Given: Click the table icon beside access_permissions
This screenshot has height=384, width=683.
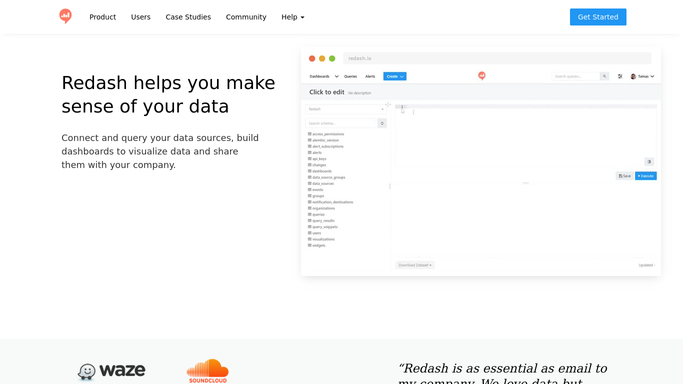Looking at the screenshot, I should coord(310,134).
